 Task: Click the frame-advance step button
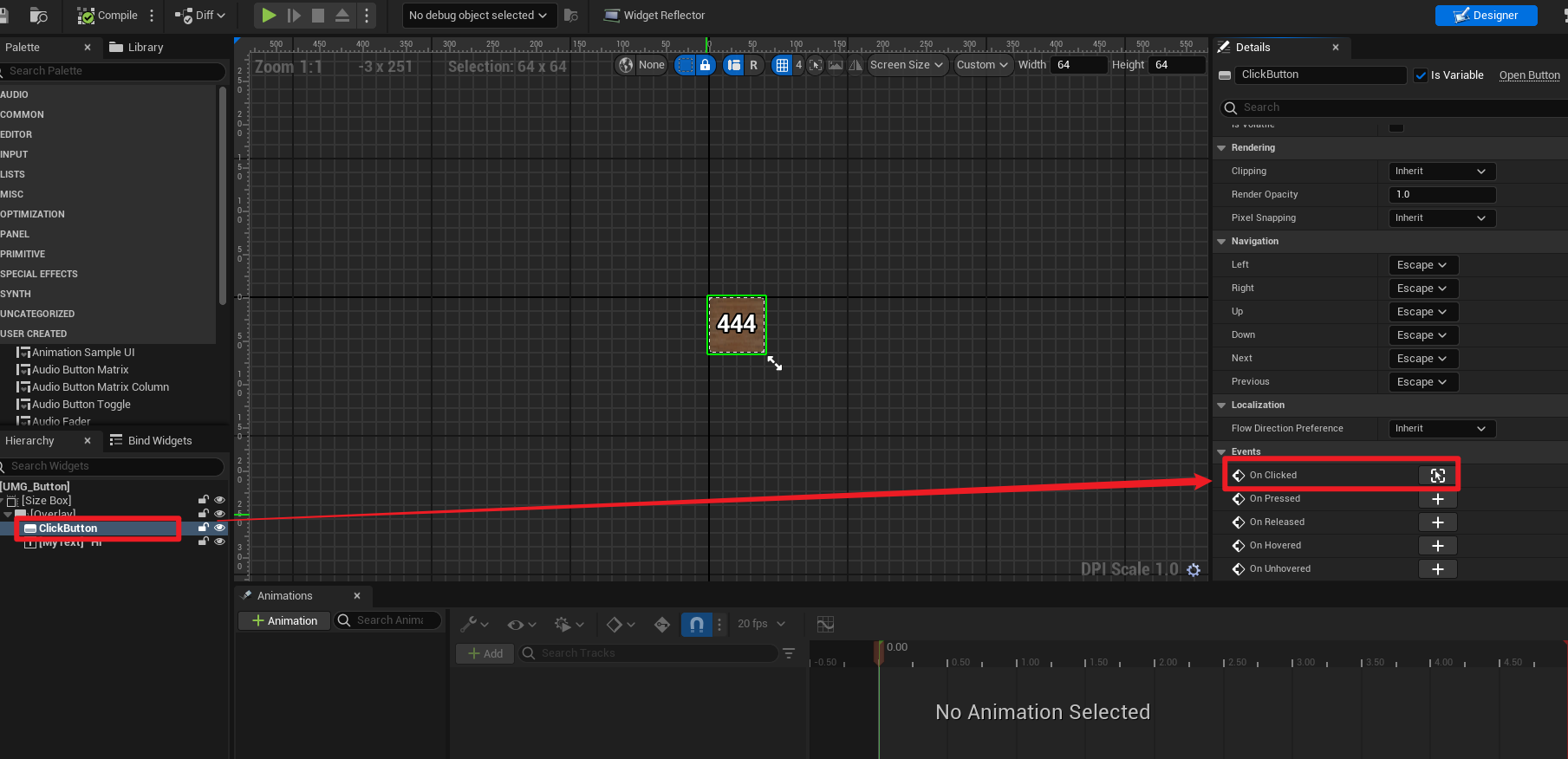click(294, 16)
